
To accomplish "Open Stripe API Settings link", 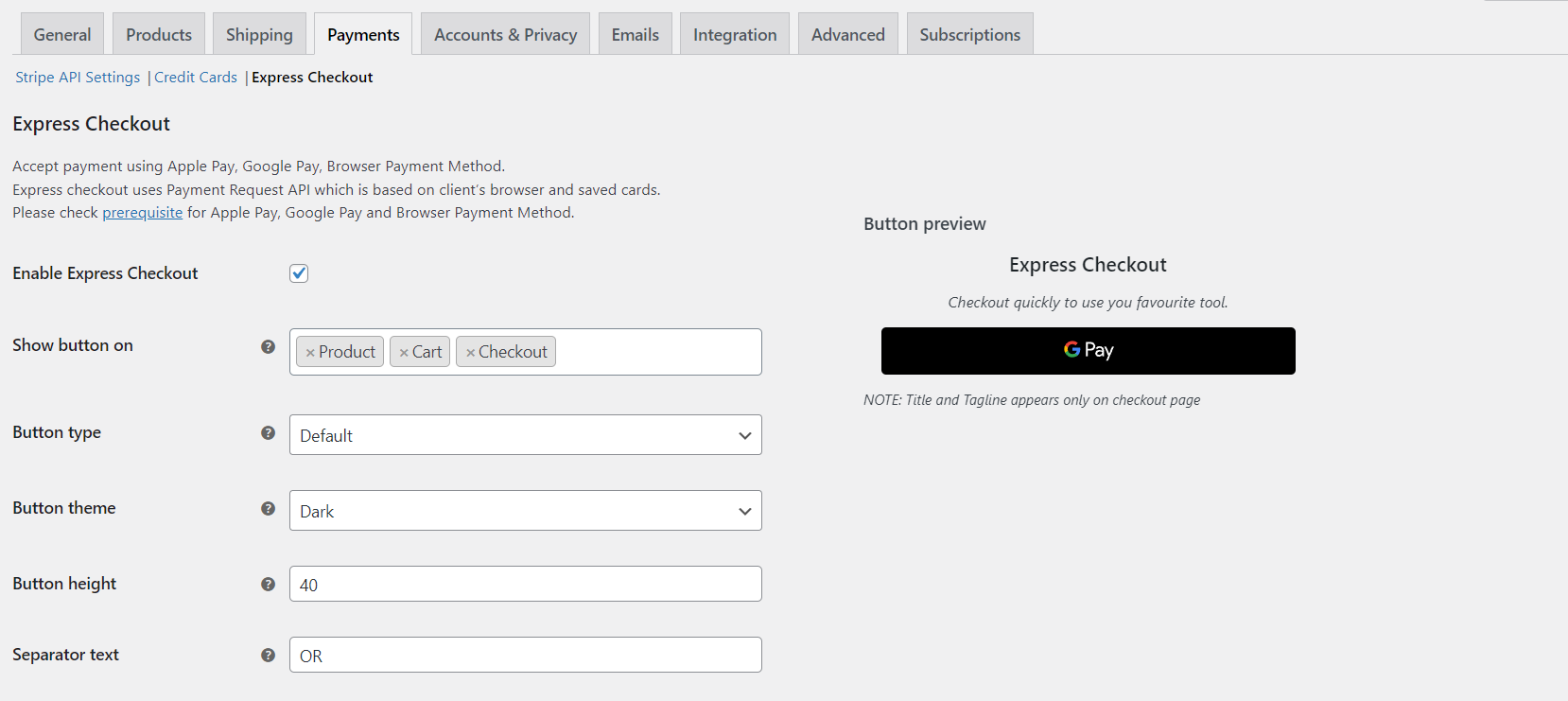I will coord(78,78).
